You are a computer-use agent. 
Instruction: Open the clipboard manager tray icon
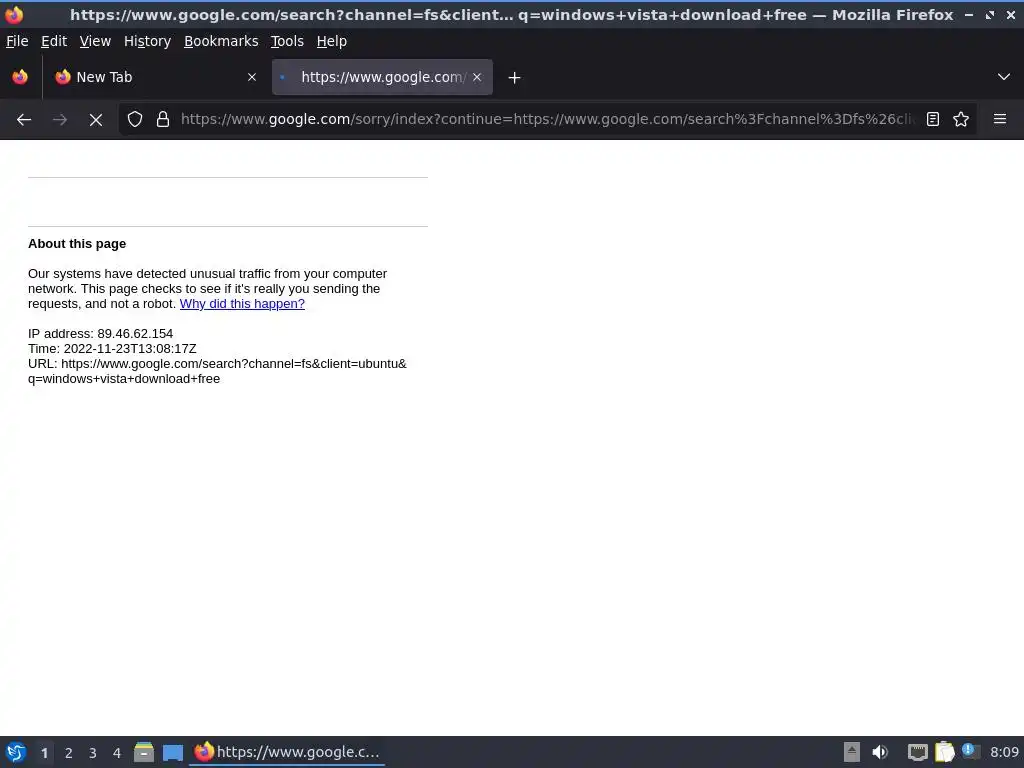pyautogui.click(x=944, y=752)
